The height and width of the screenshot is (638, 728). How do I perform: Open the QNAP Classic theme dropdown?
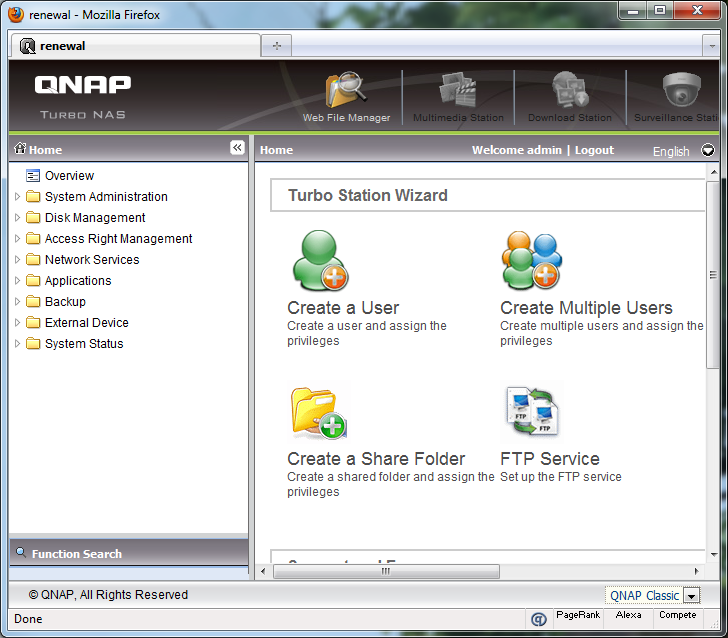(x=691, y=596)
